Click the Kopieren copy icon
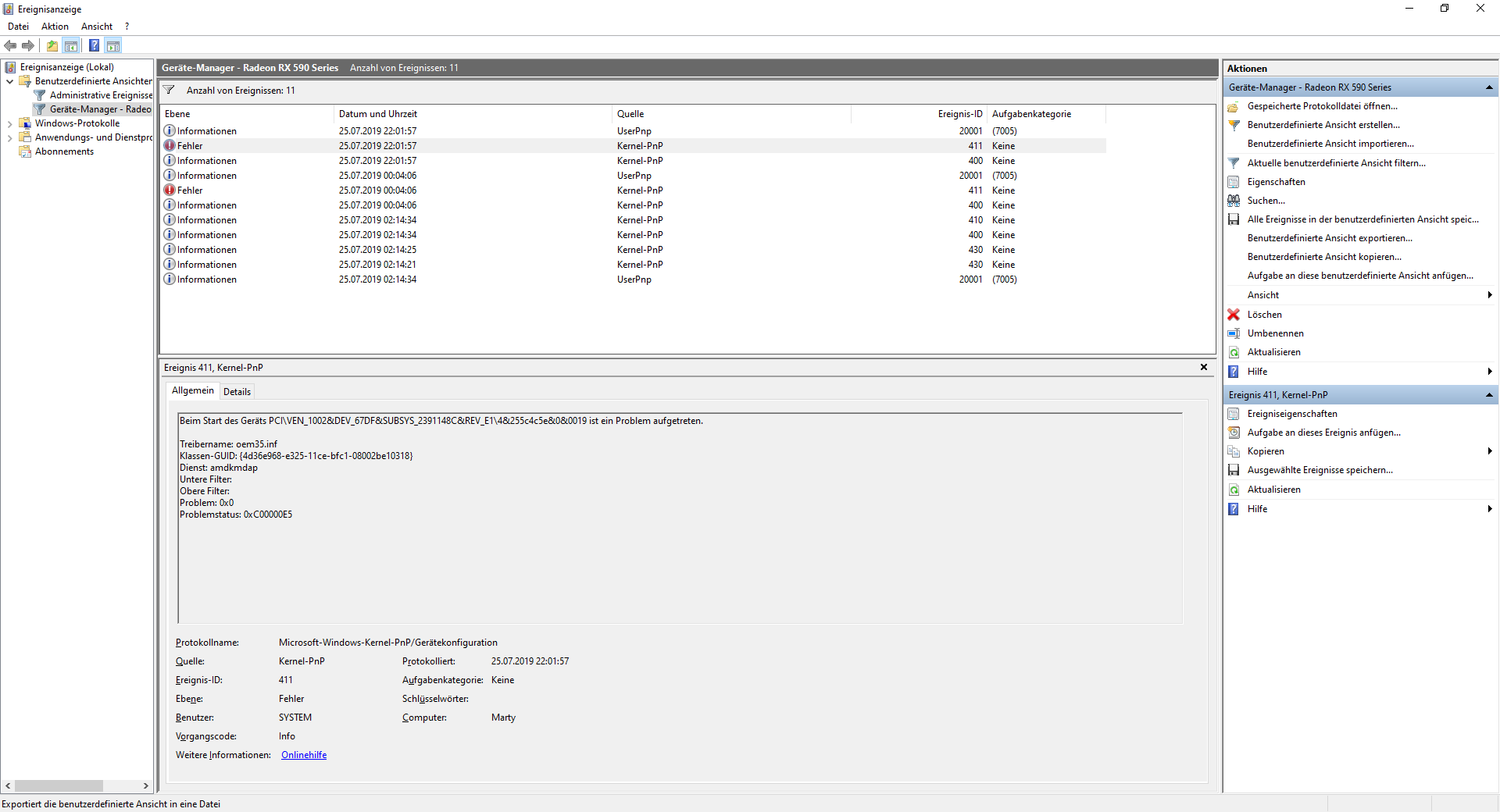Viewport: 1500px width, 812px height. [x=1234, y=451]
